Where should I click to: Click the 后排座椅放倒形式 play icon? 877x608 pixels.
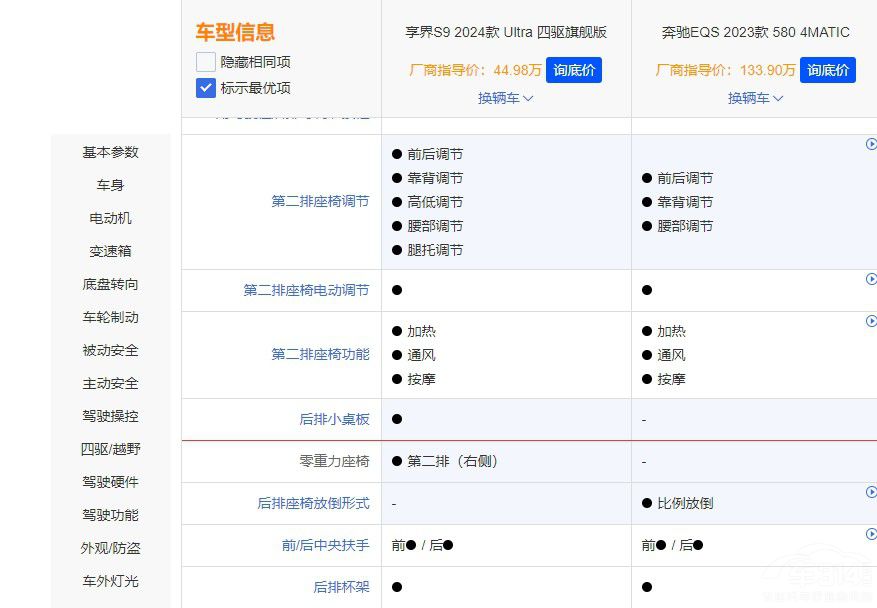[869, 491]
